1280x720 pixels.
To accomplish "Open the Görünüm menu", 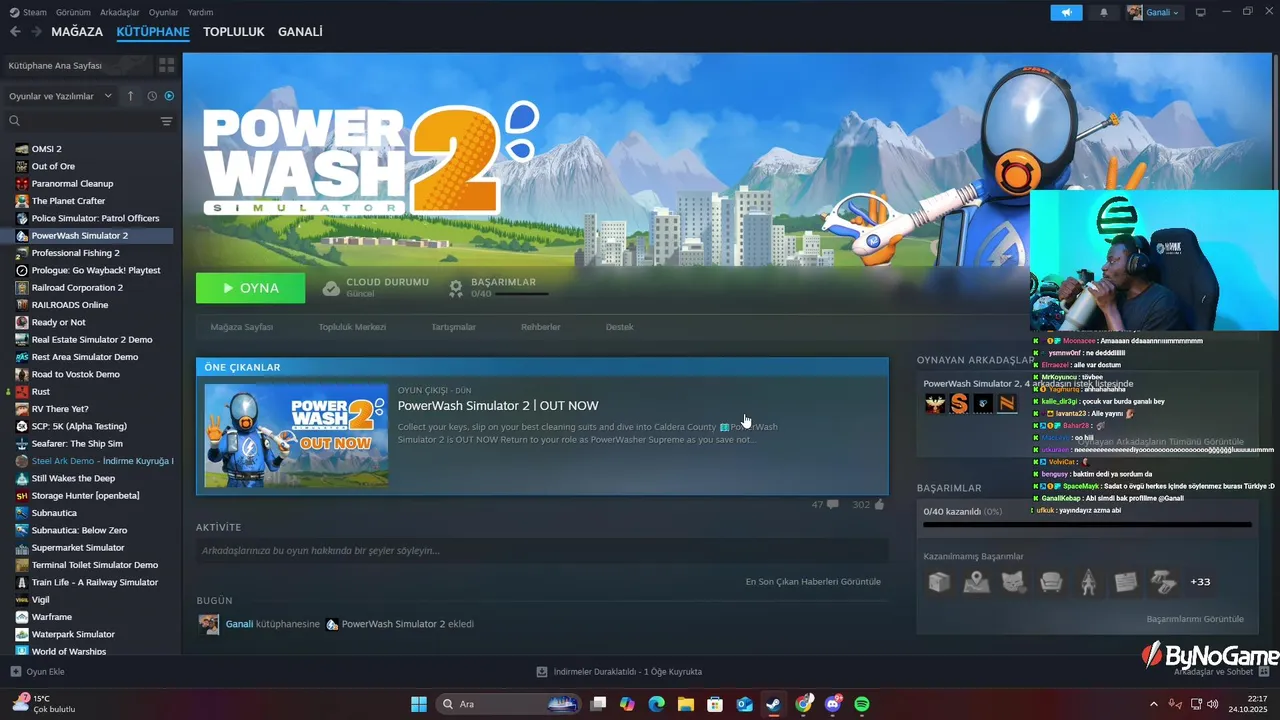I will tap(73, 12).
